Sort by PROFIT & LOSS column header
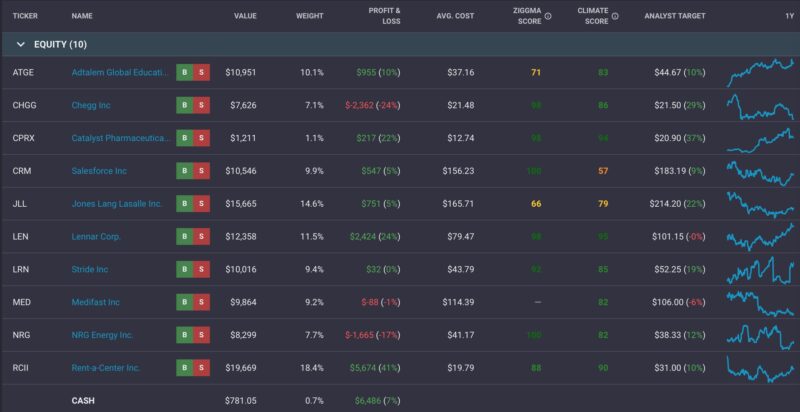The height and width of the screenshot is (412, 800). point(385,16)
